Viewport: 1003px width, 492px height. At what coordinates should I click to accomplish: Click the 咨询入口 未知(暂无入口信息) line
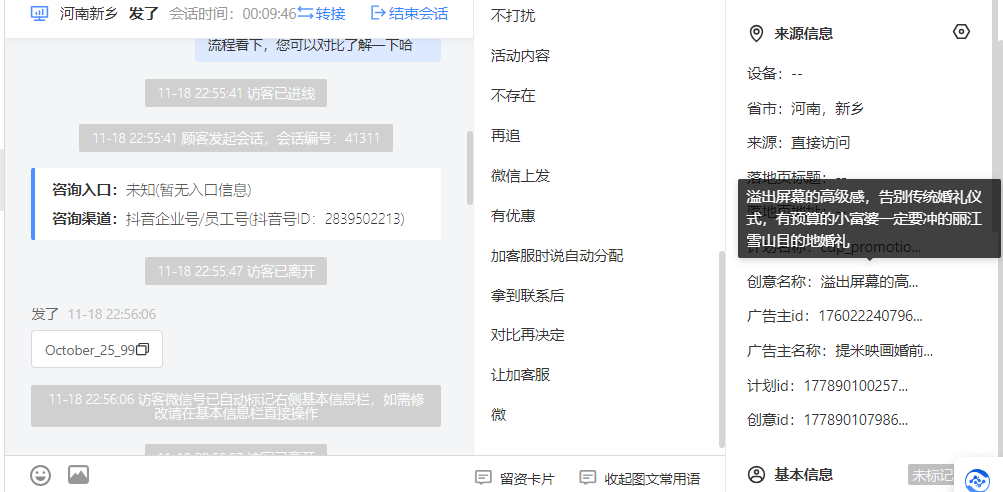click(152, 190)
